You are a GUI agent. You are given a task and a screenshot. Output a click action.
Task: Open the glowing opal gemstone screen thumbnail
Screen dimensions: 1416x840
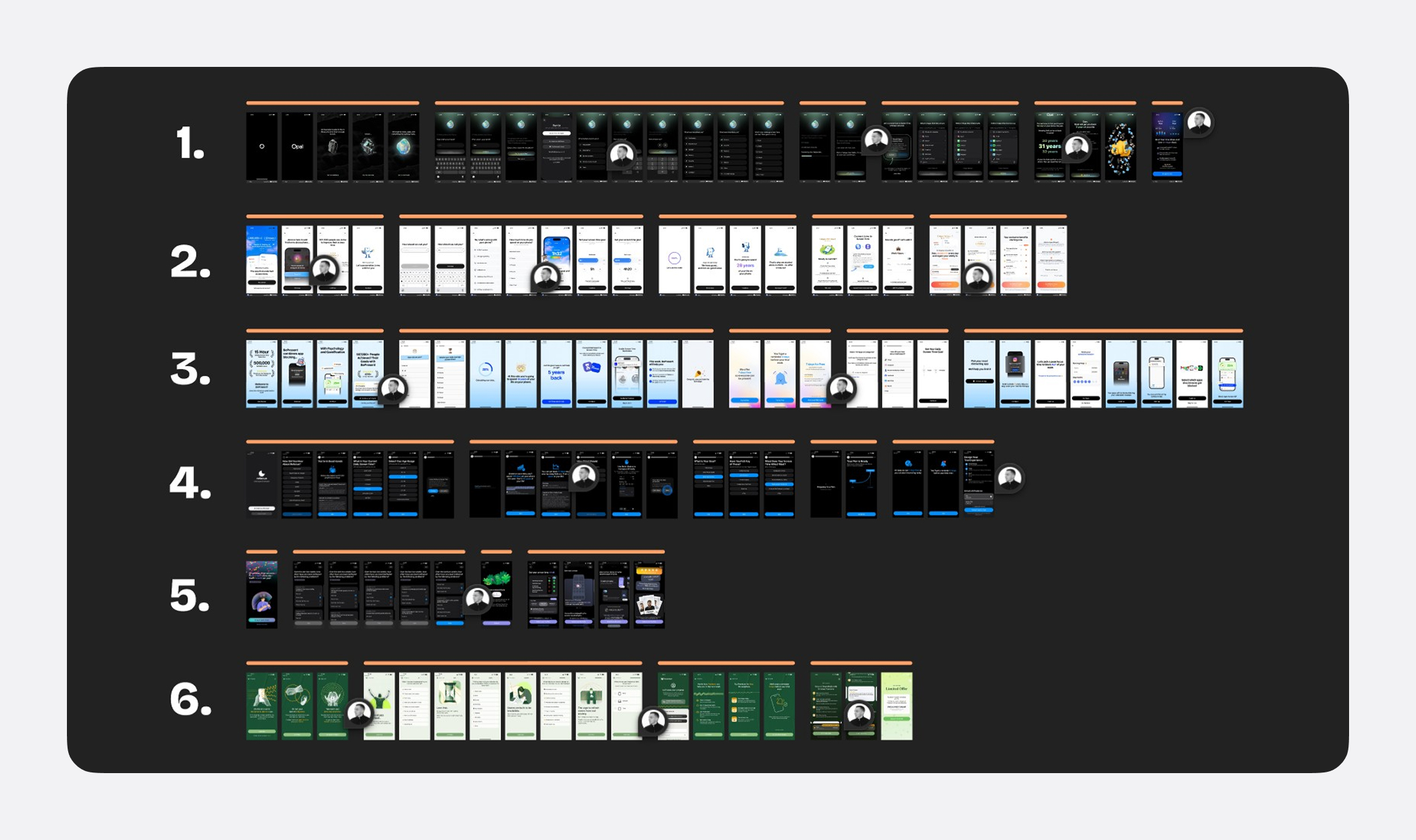(x=404, y=146)
